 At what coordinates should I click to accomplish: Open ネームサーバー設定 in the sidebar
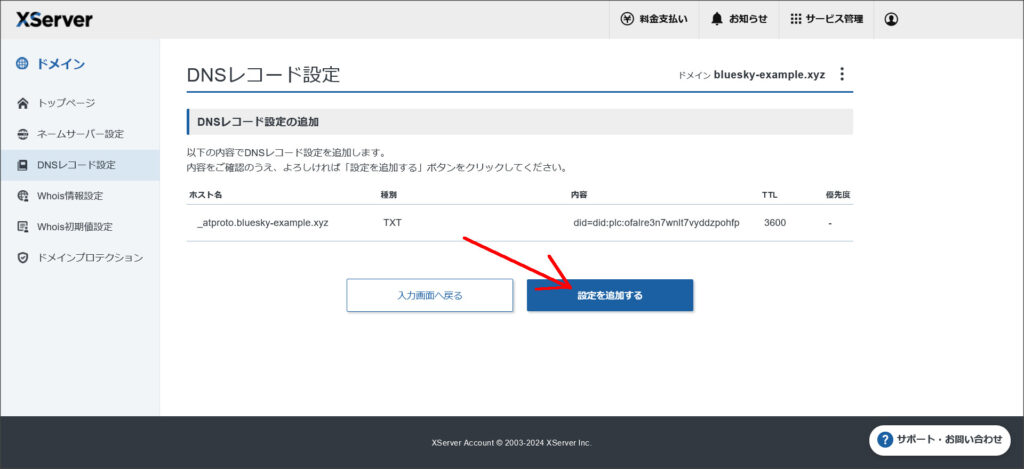pos(80,134)
